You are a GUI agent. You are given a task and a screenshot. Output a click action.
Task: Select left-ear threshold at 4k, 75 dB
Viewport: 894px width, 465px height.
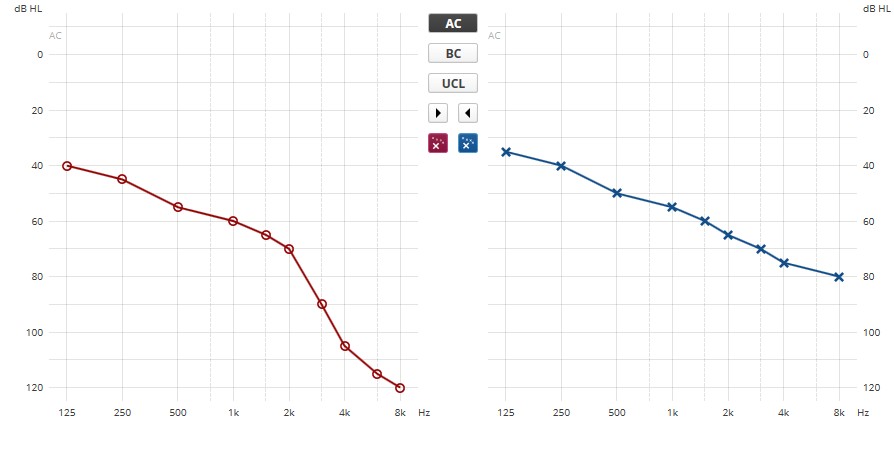click(x=784, y=263)
